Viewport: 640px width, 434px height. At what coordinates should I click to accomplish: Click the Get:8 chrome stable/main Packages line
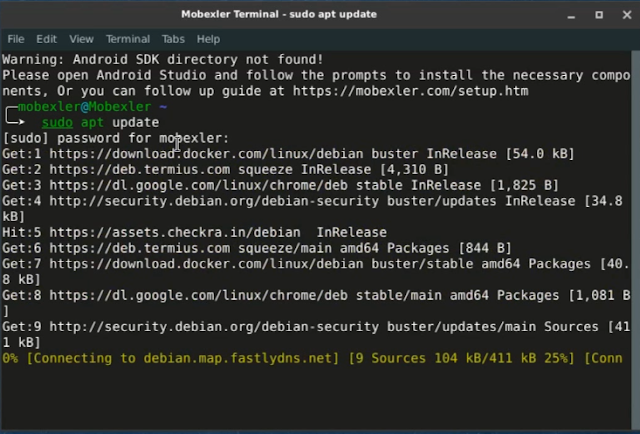(316, 303)
